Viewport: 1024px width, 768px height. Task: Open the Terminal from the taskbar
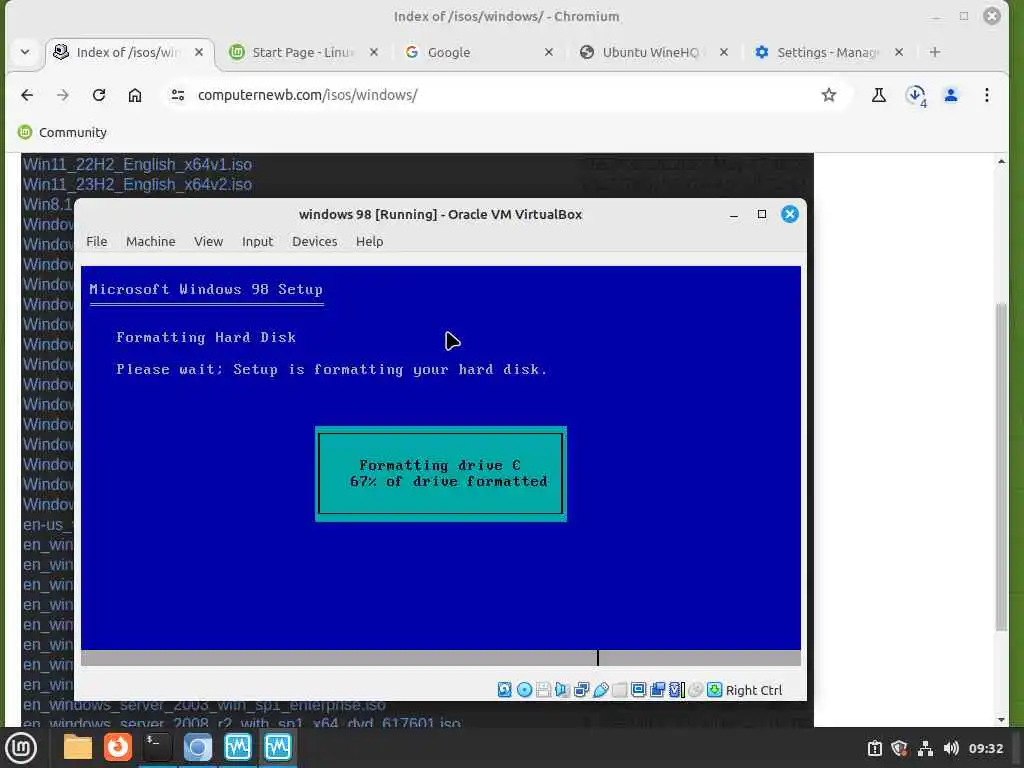(157, 747)
